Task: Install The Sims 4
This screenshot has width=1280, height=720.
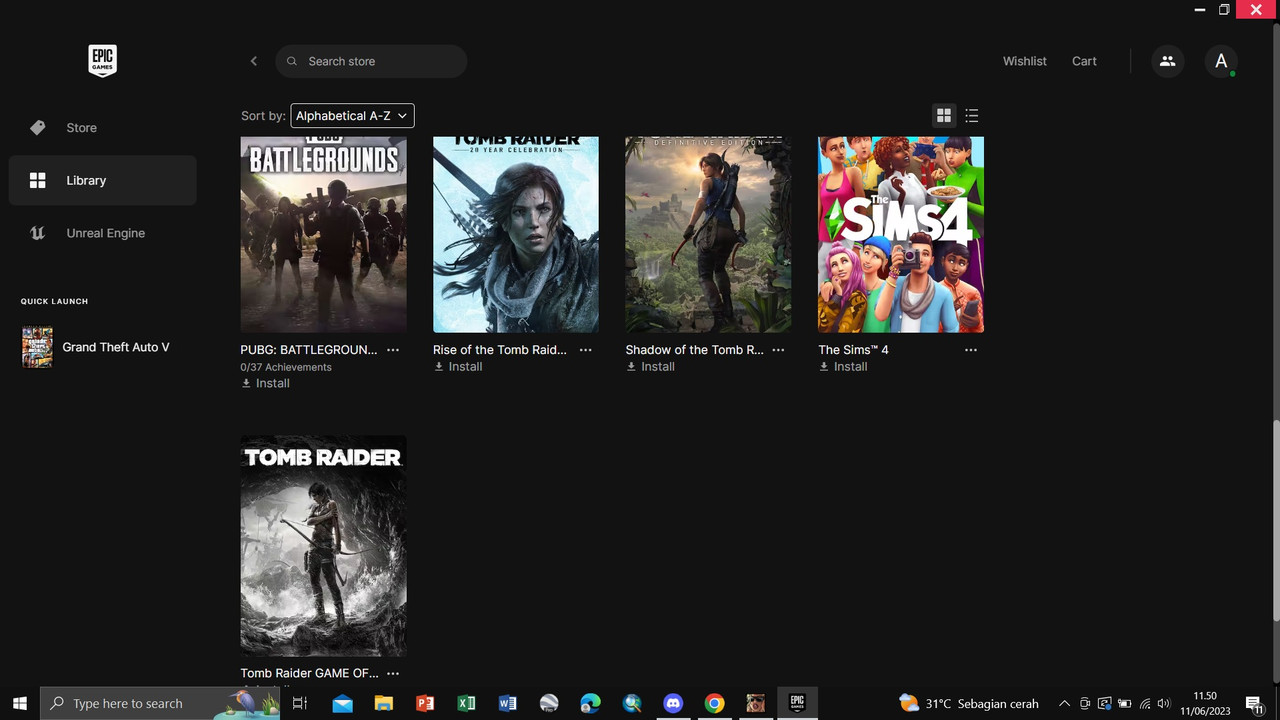Action: 843,367
